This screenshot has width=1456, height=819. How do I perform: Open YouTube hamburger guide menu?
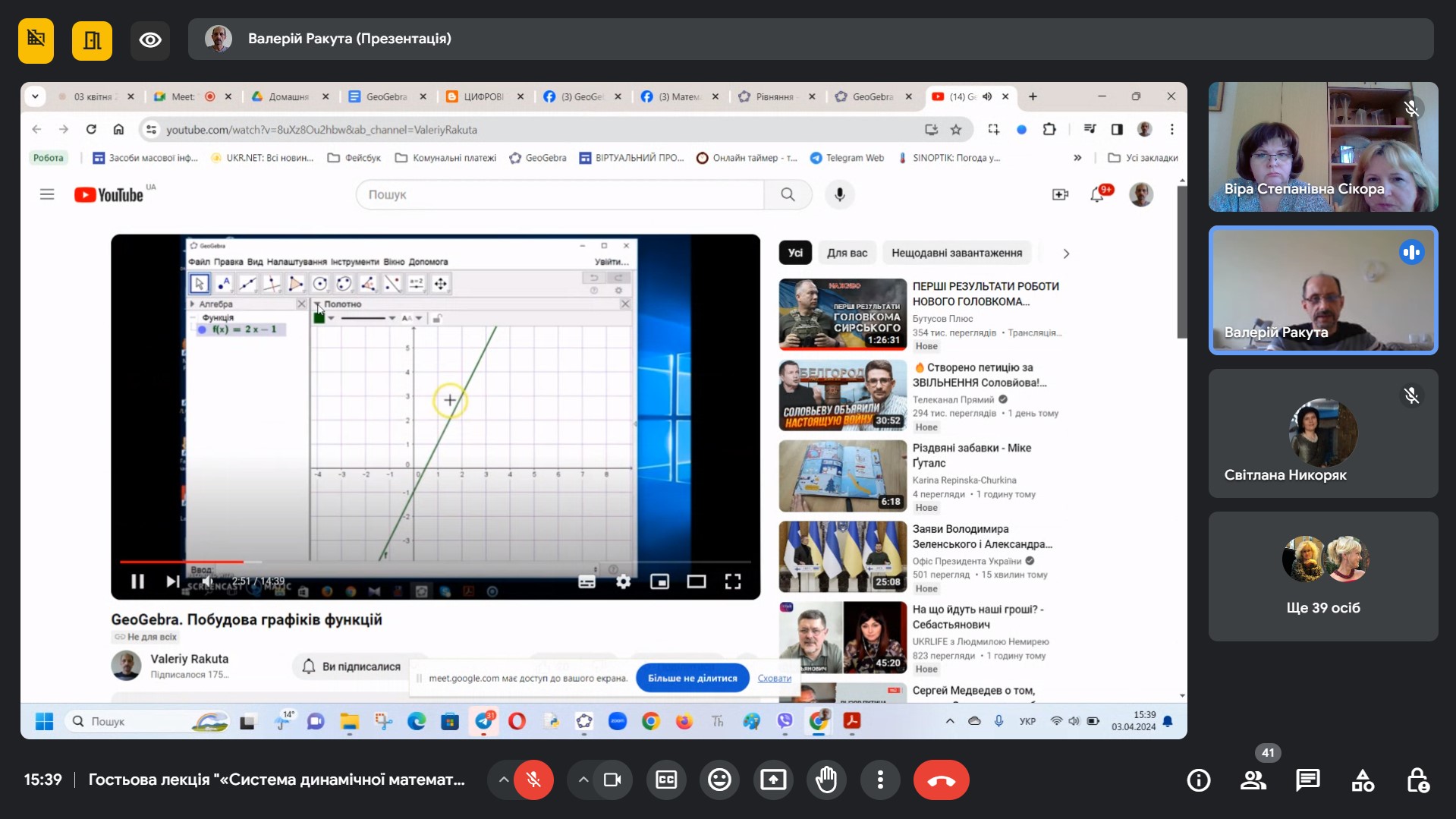47,194
